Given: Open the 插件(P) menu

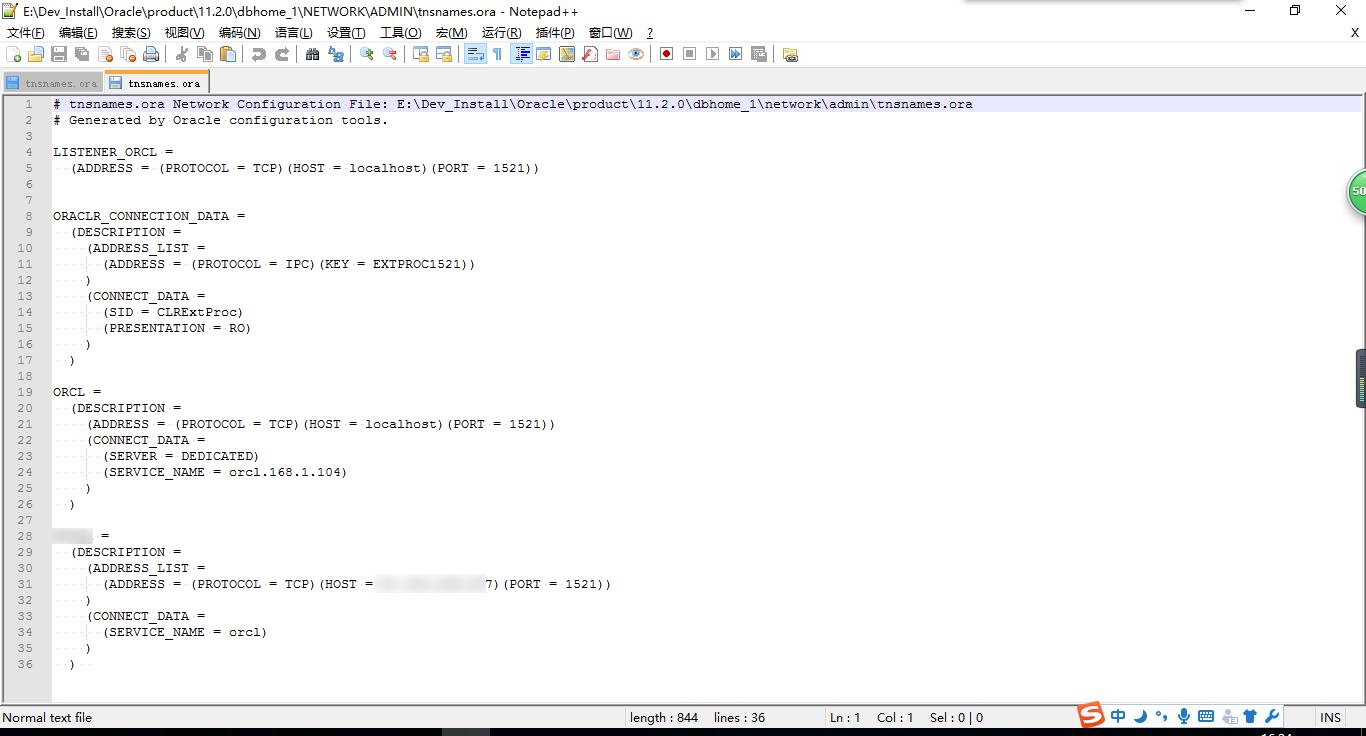Looking at the screenshot, I should pyautogui.click(x=555, y=33).
